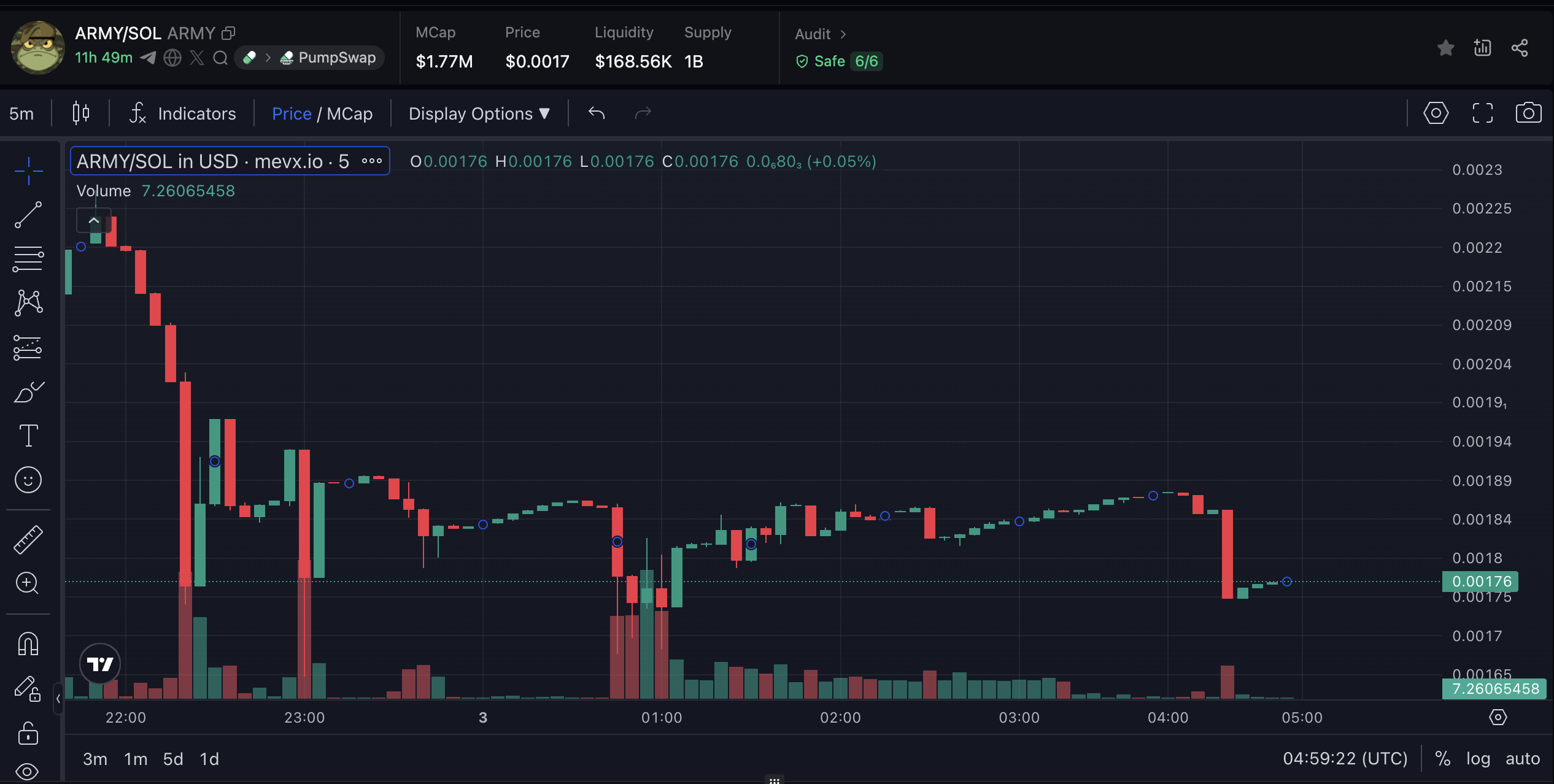Open the ARMY token avatar image

point(38,48)
